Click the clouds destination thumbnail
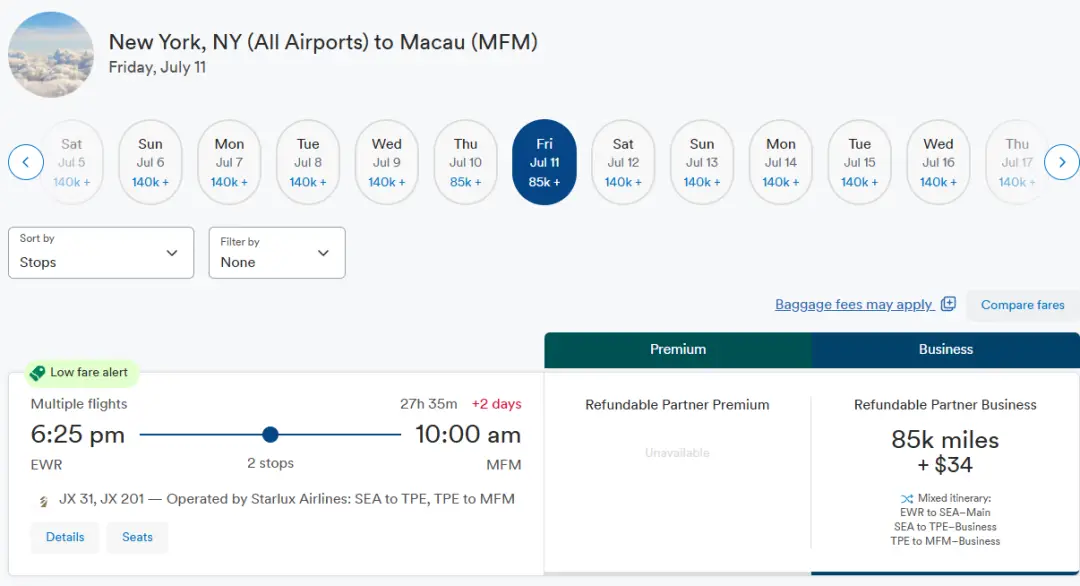Viewport: 1080px width, 586px height. pos(51,55)
